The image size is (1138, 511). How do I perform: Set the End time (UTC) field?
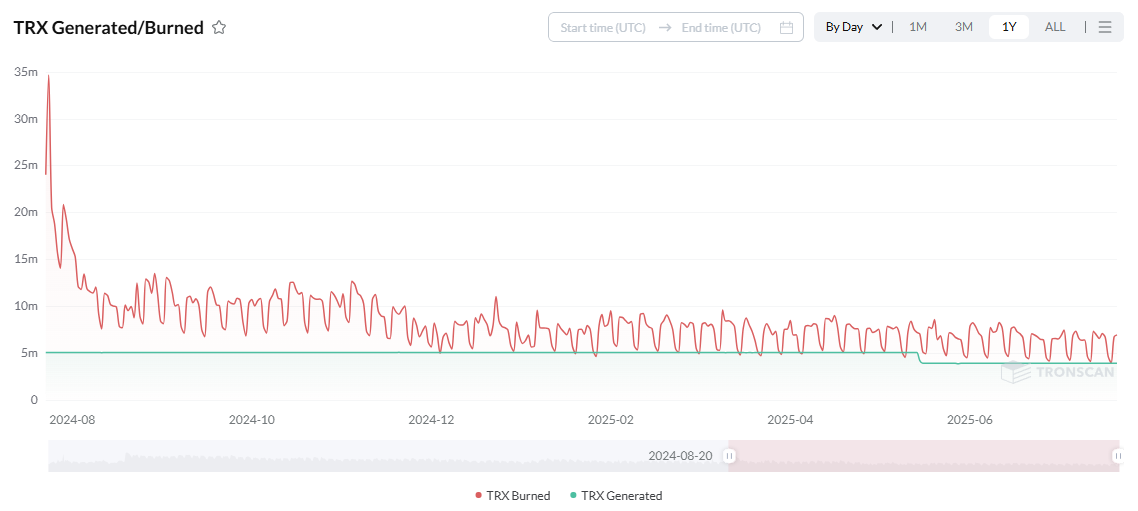(x=721, y=28)
